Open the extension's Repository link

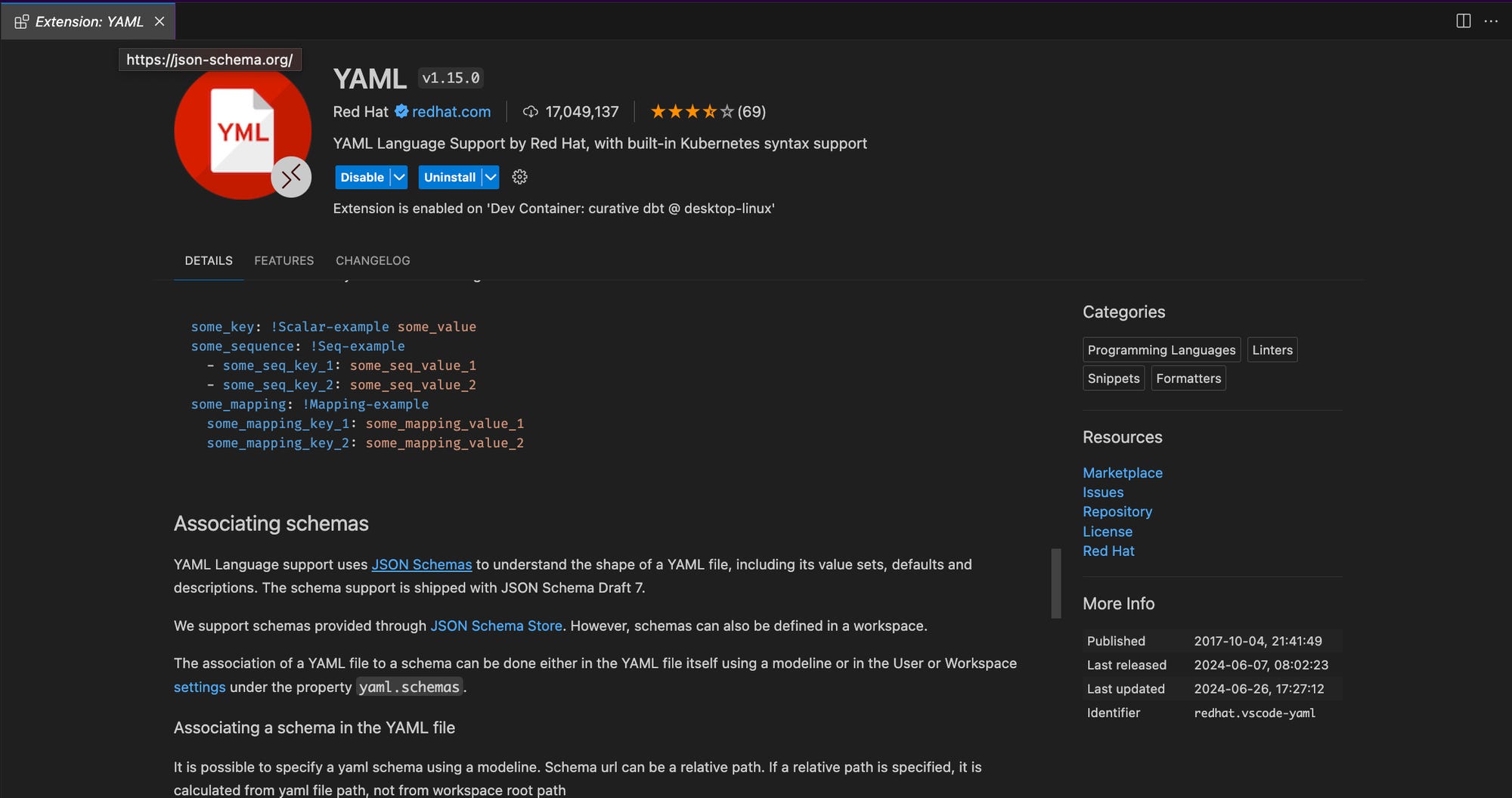[x=1117, y=511]
